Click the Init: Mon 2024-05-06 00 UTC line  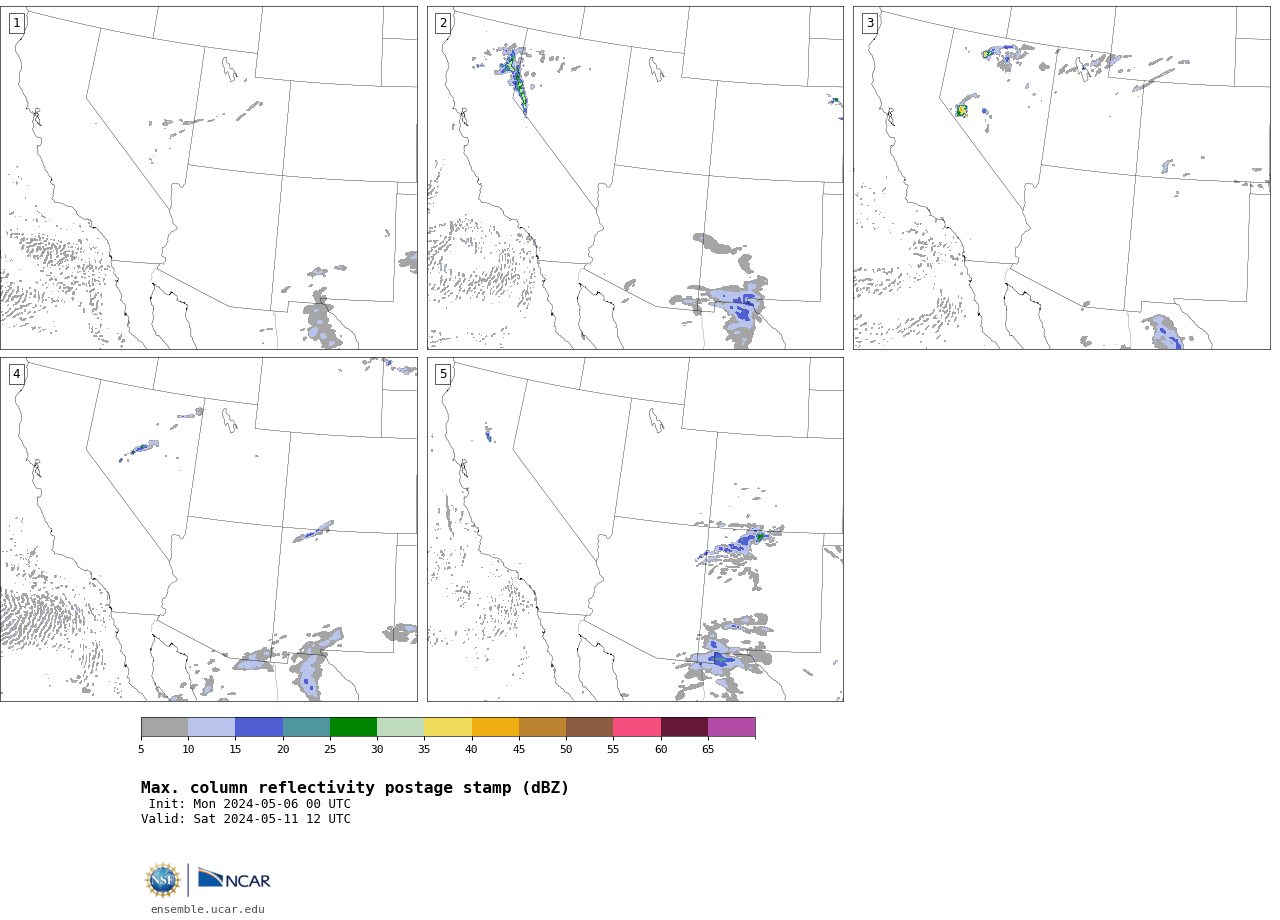click(x=249, y=804)
